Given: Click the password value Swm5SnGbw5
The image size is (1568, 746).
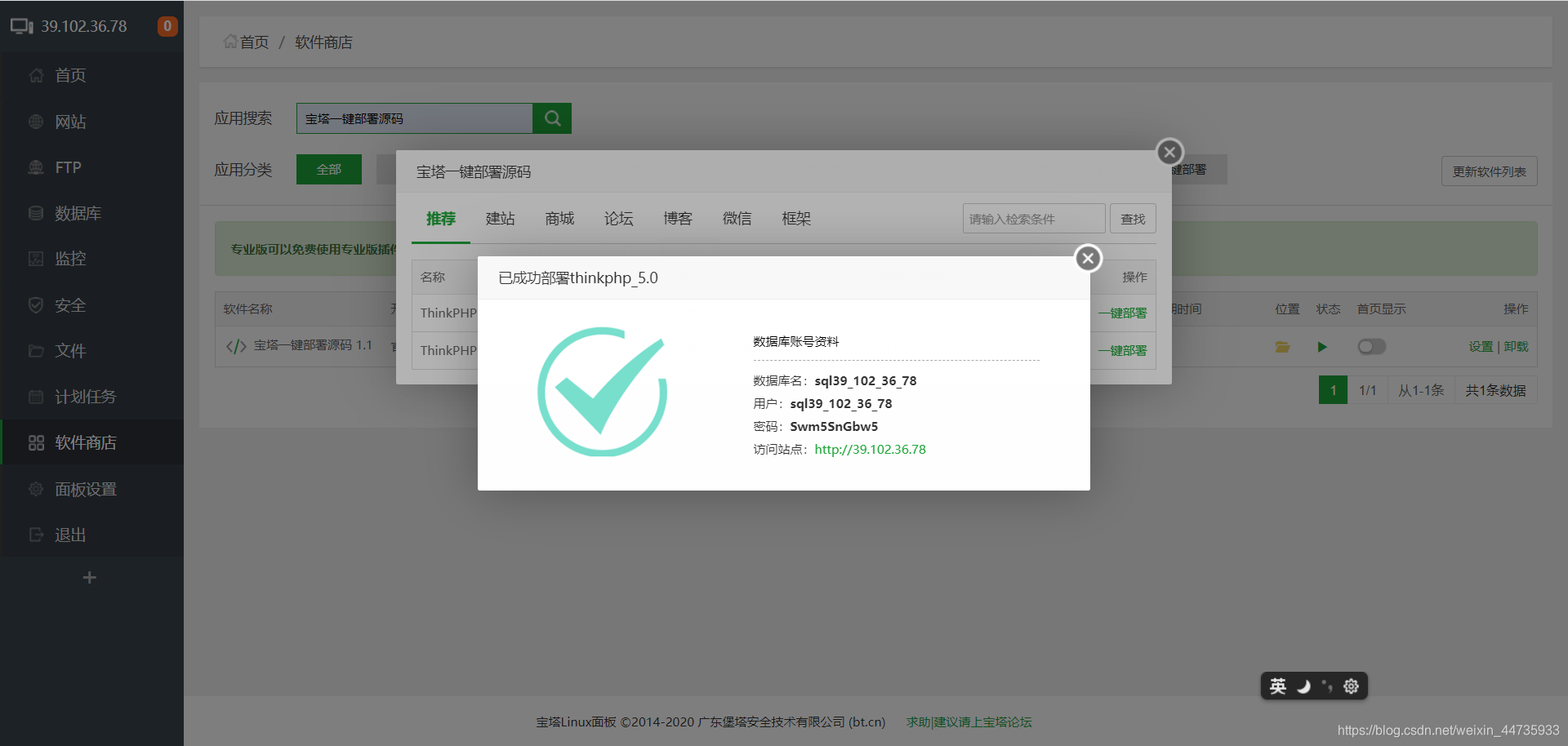Looking at the screenshot, I should [x=834, y=426].
